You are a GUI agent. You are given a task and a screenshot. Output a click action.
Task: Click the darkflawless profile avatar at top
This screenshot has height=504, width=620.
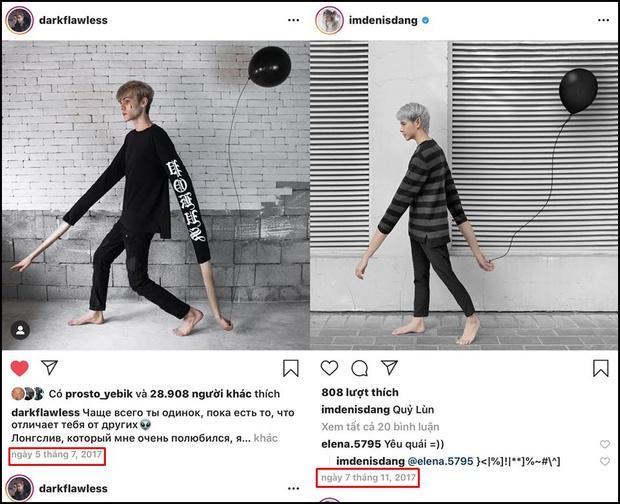point(21,20)
